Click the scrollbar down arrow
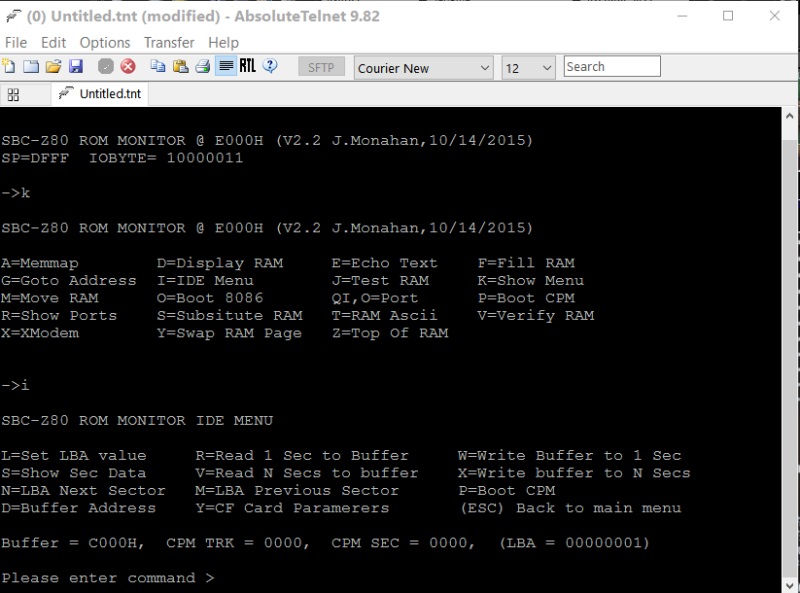 789,585
